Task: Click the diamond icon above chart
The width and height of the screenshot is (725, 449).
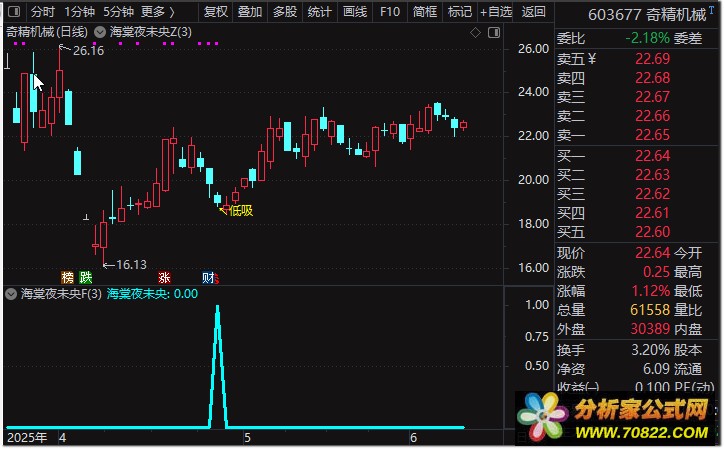Action: pos(475,32)
